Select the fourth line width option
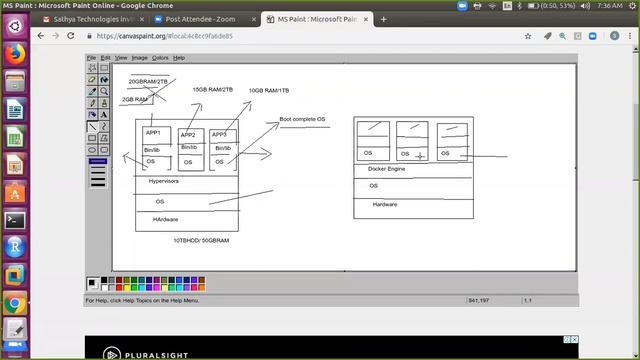 (98, 179)
